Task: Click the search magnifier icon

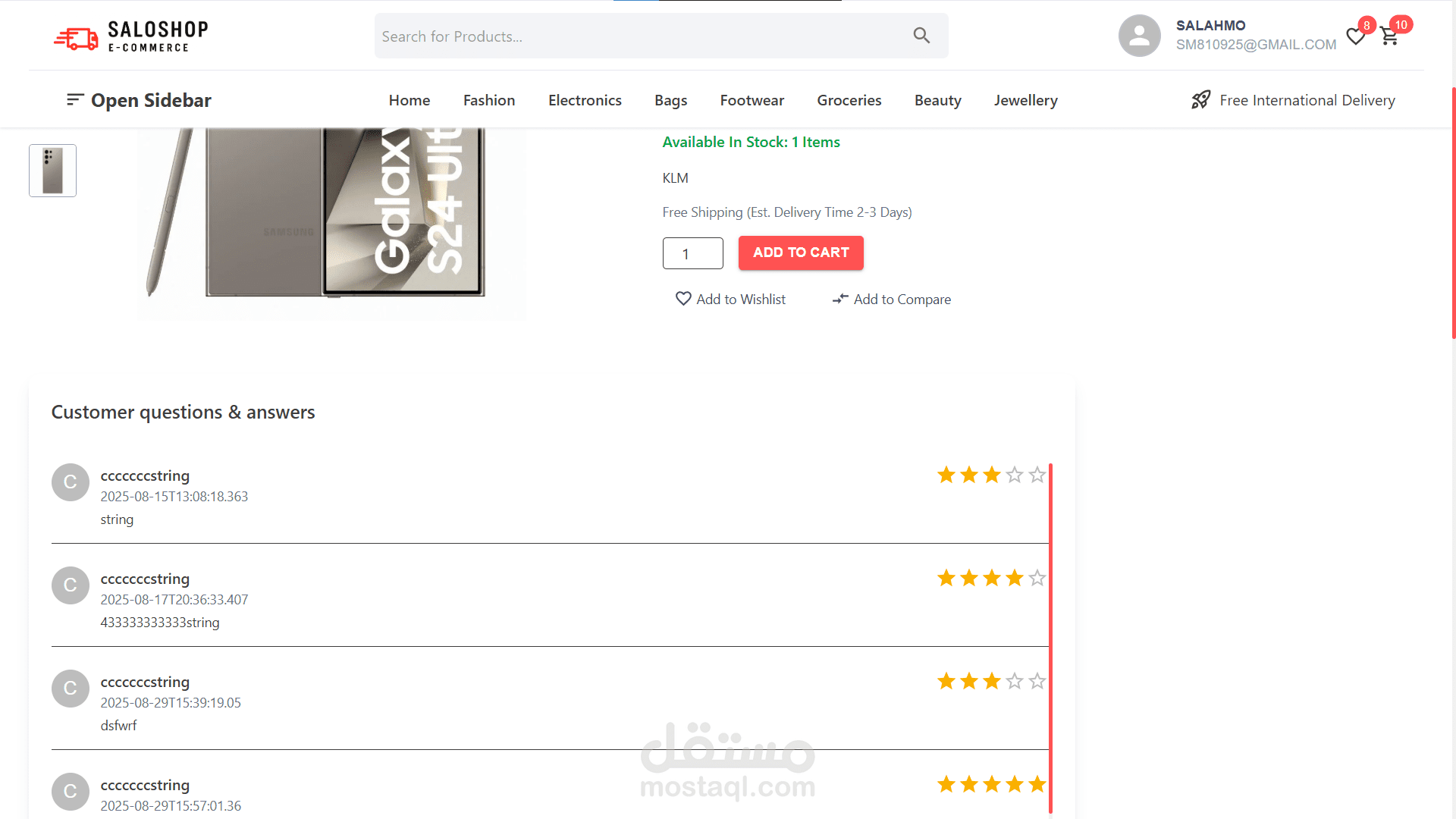Action: (x=921, y=36)
